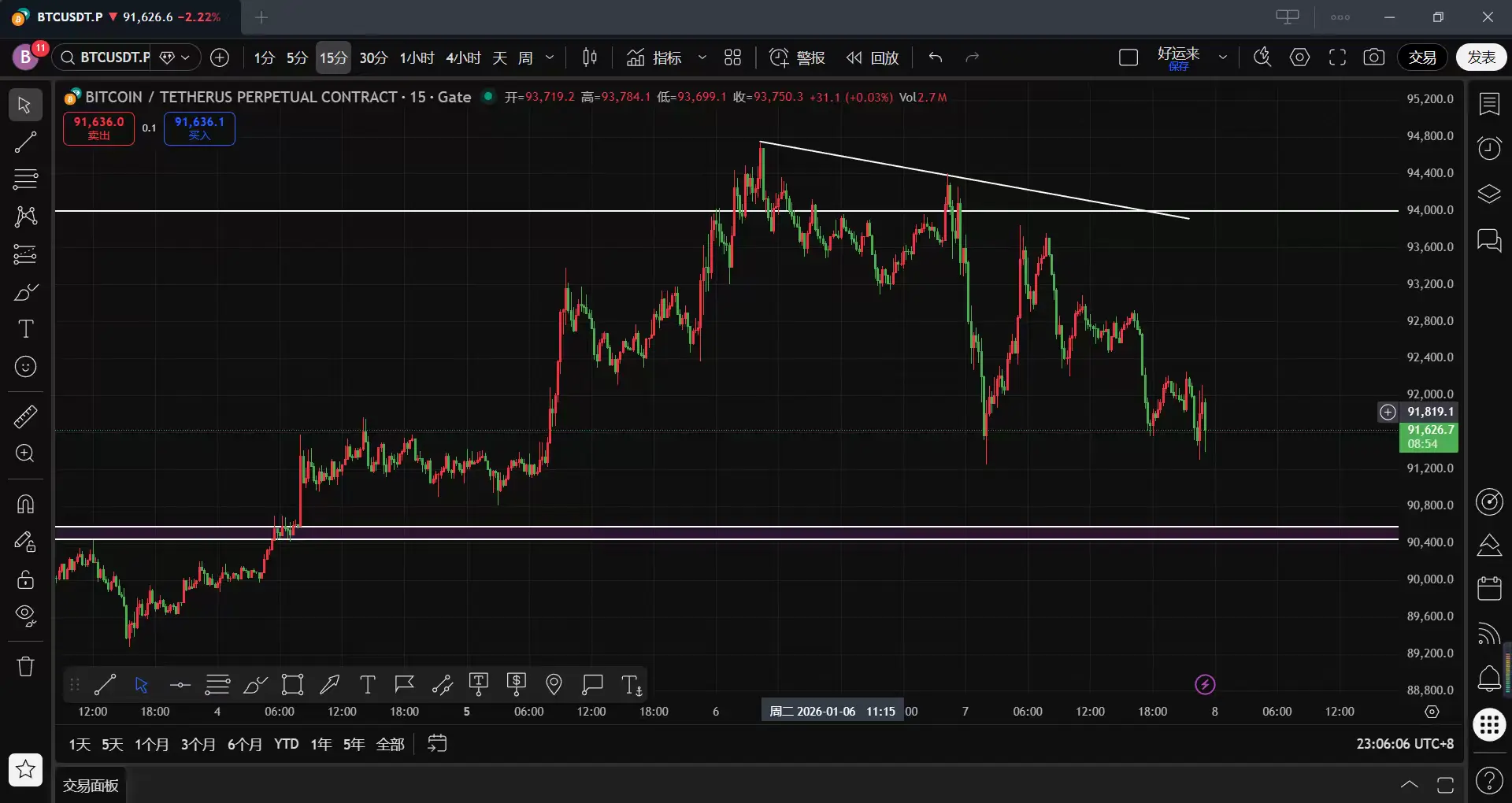The image size is (1512, 803).
Task: Open the watchlist panel in right sidebar
Action: (1489, 104)
